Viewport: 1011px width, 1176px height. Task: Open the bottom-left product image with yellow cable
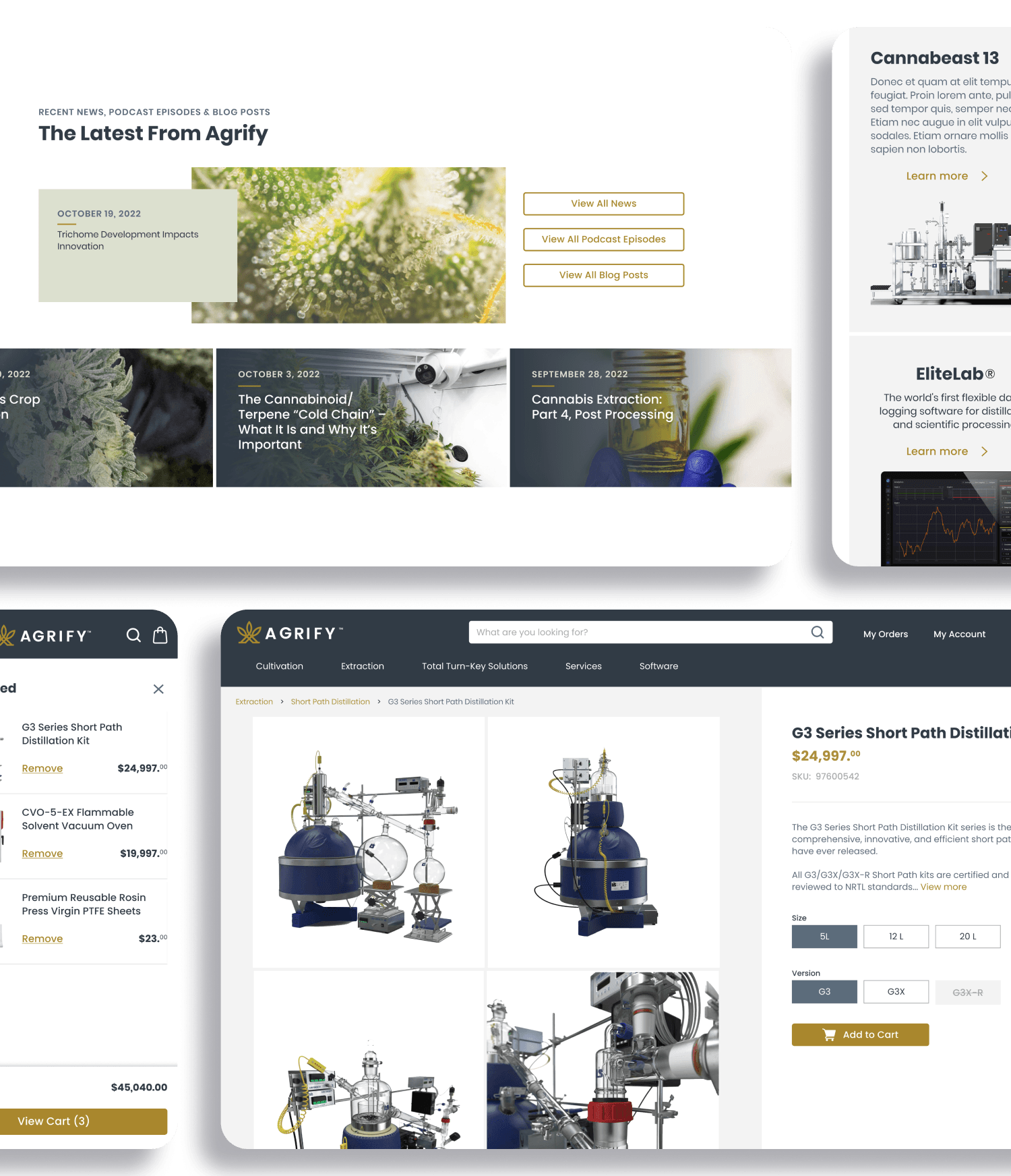(x=369, y=1060)
